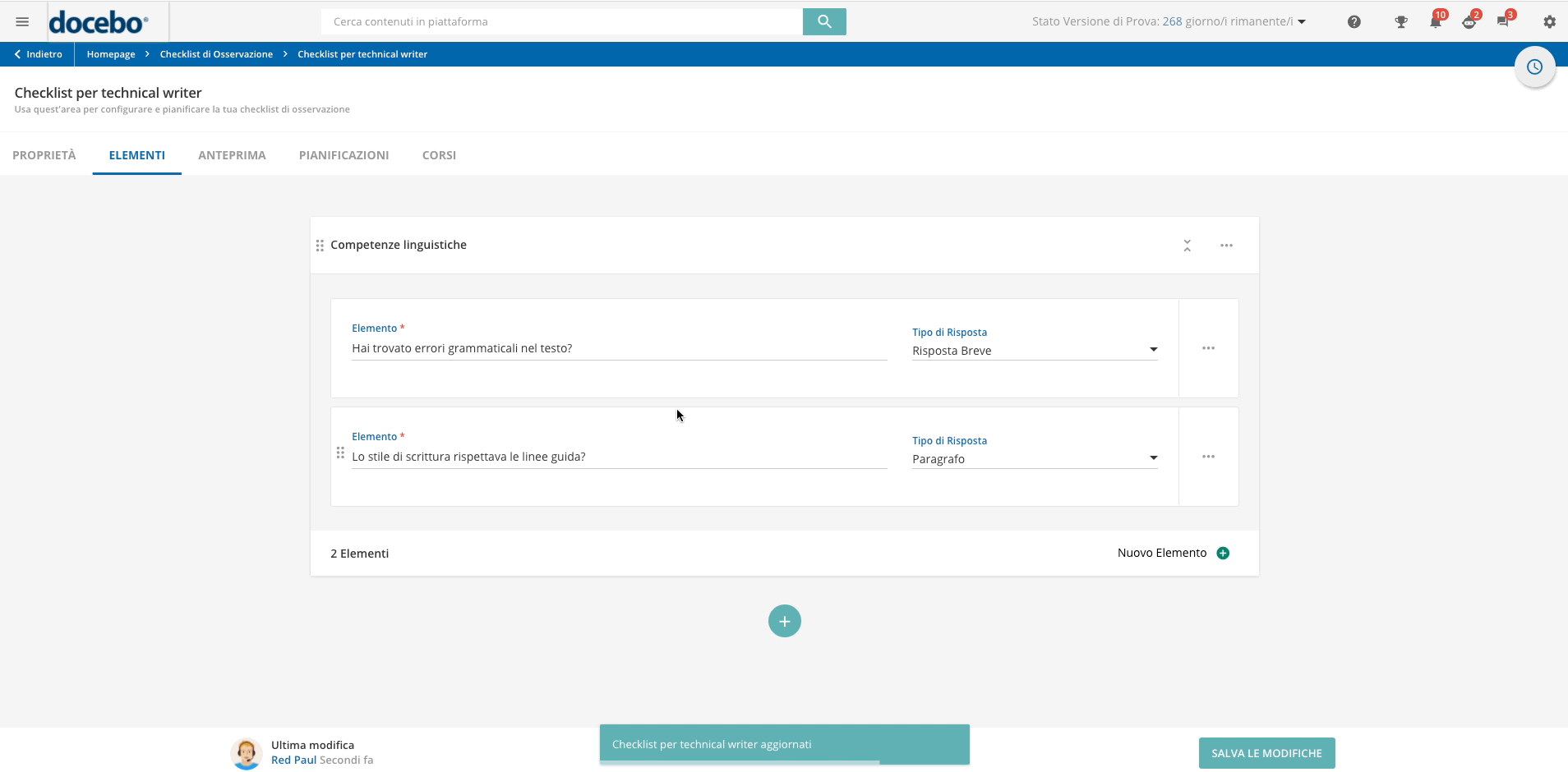Open the chat messages icon with badge 3

pos(1503,22)
